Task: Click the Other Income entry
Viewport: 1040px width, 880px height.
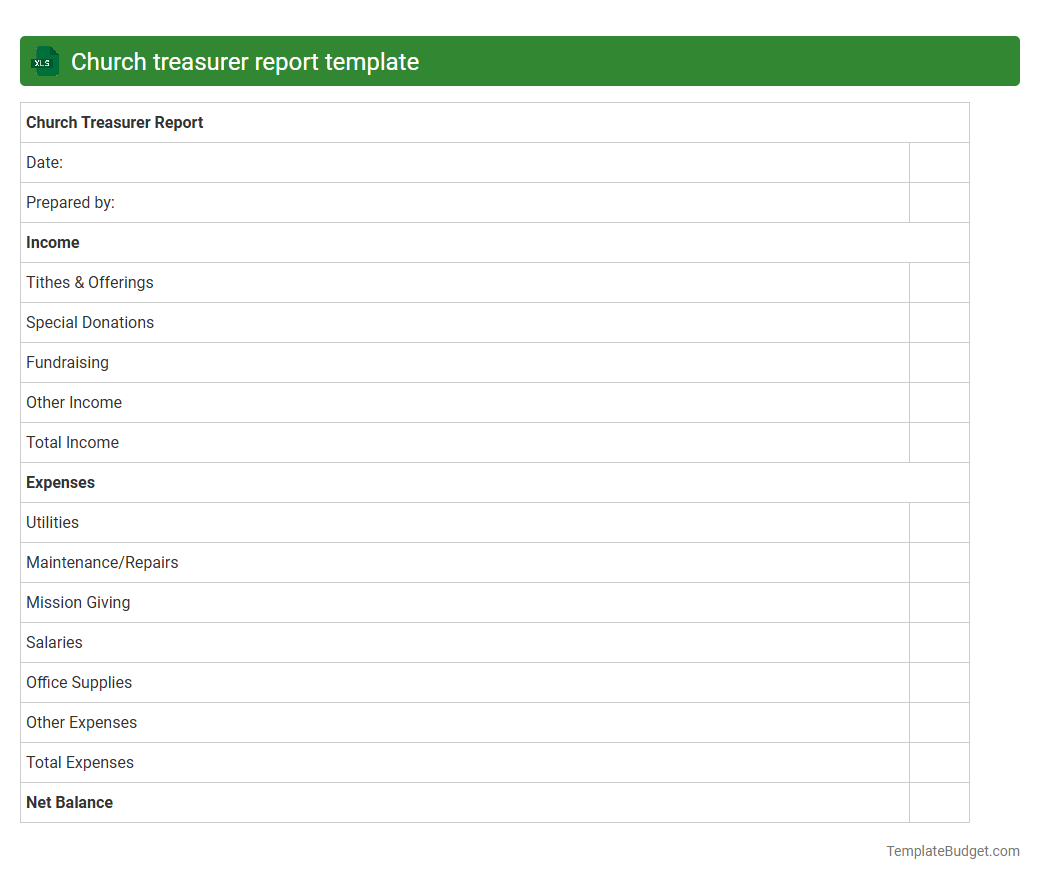Action: tap(74, 402)
